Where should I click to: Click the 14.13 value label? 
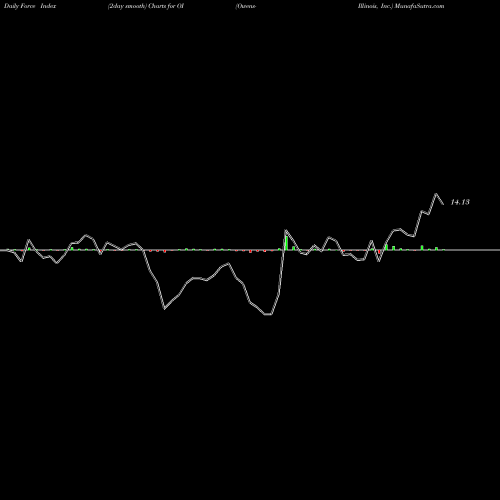[x=460, y=202]
